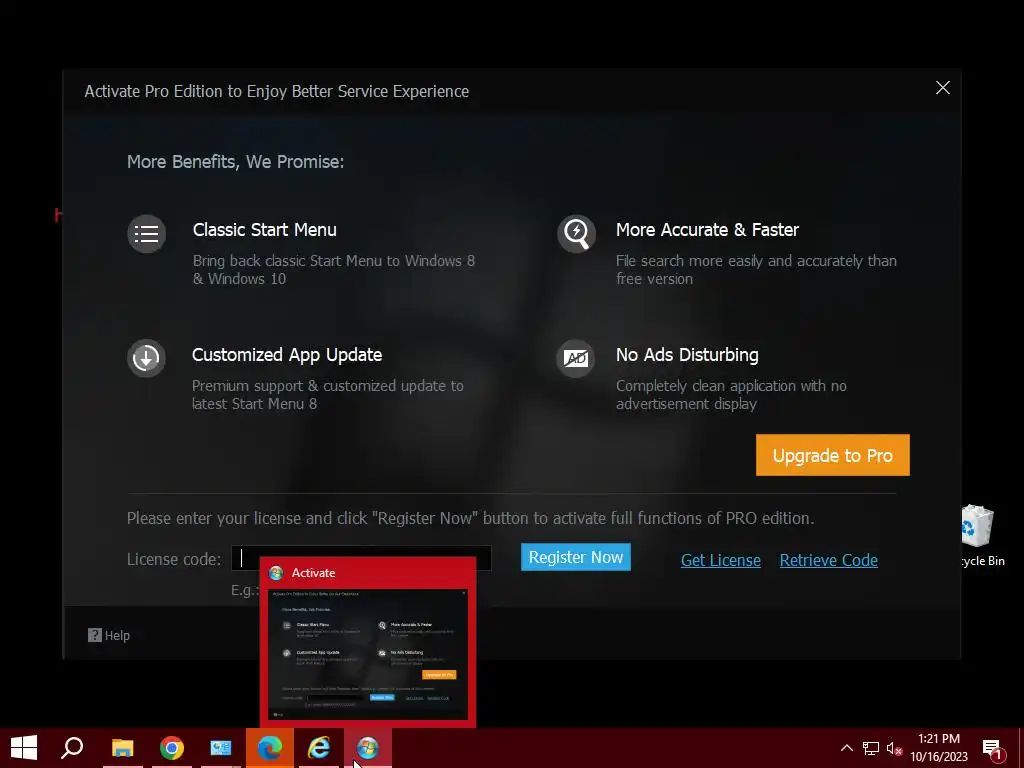The width and height of the screenshot is (1024, 768).
Task: Click the "More Benefits, We Promise:" text
Action: click(x=235, y=161)
